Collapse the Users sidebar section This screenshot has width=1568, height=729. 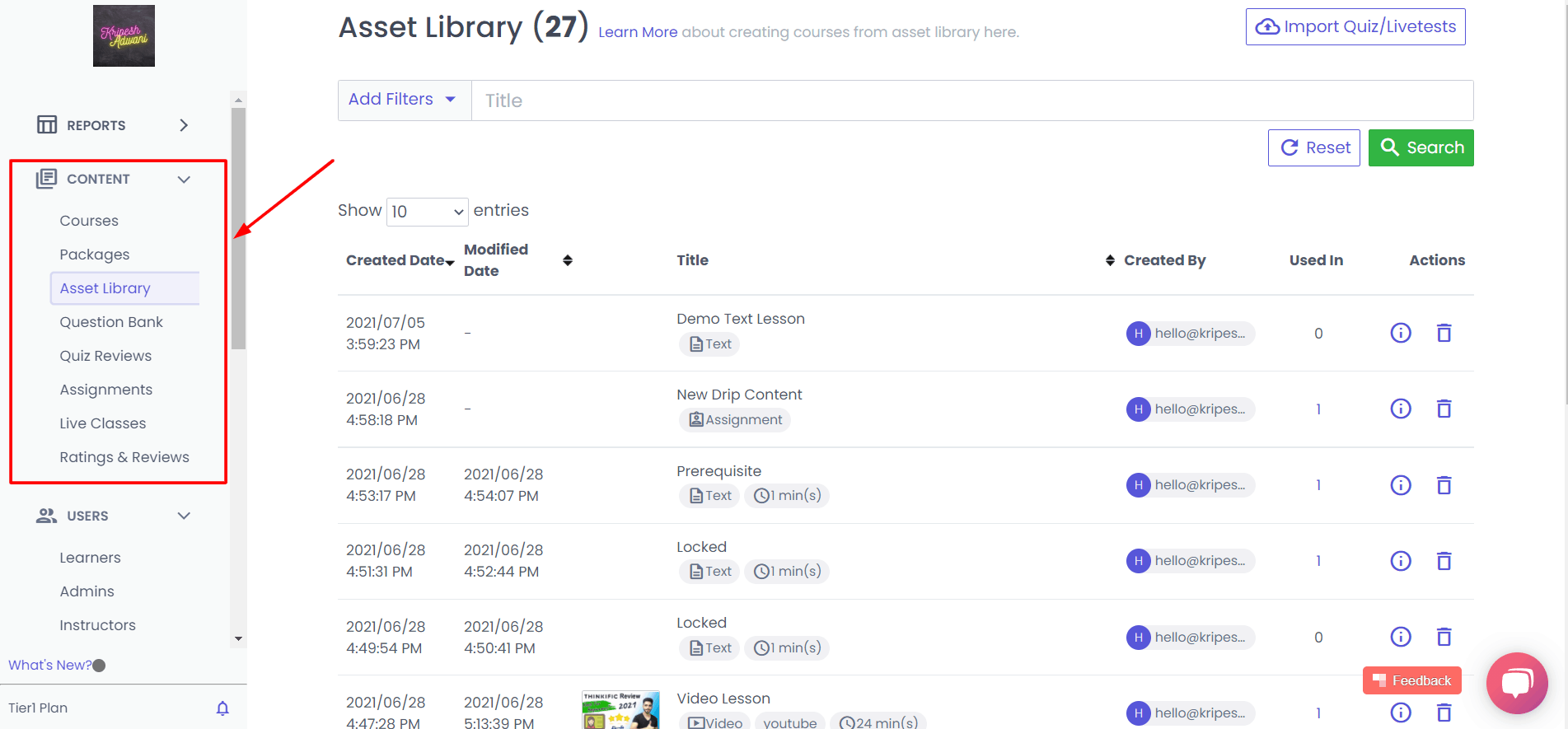(x=184, y=516)
